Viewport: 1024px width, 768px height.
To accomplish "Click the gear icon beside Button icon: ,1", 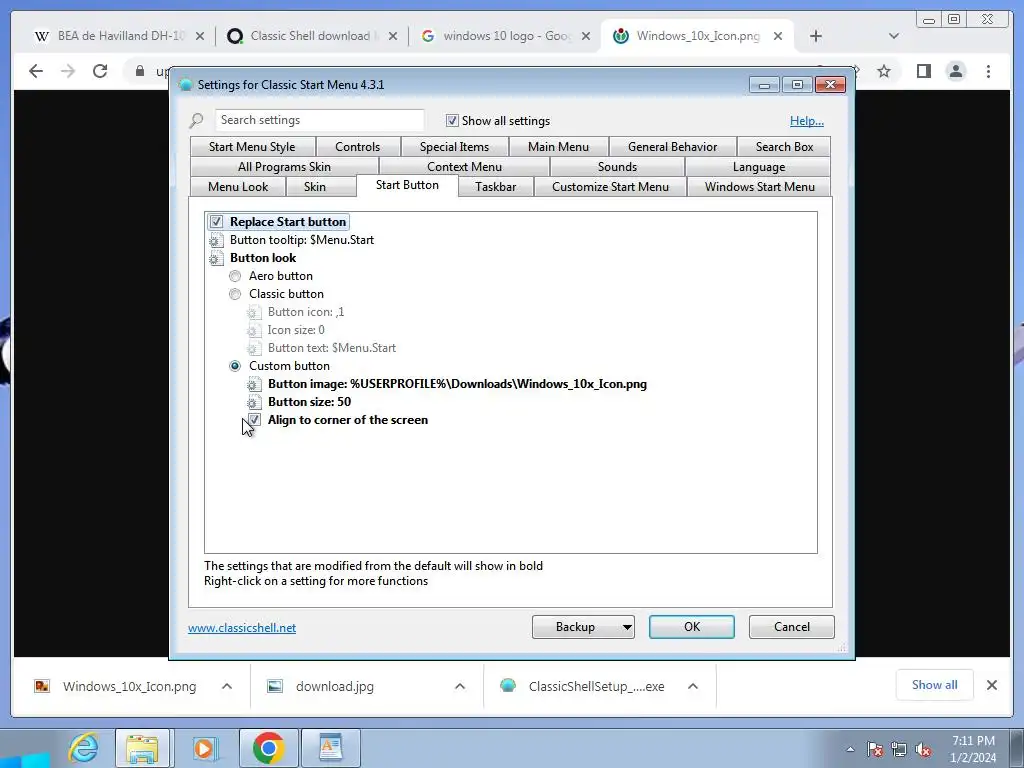I will tap(254, 312).
